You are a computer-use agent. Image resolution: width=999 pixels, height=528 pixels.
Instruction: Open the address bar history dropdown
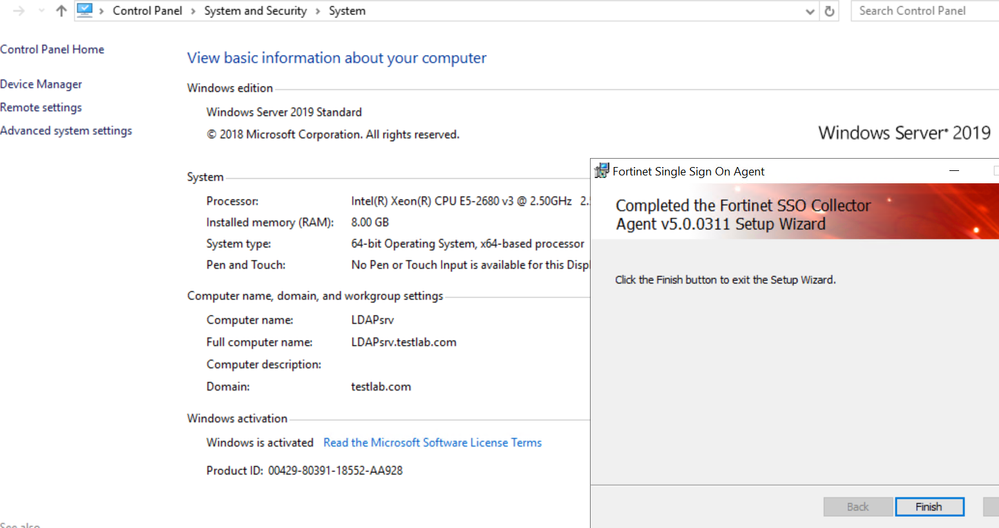point(810,11)
